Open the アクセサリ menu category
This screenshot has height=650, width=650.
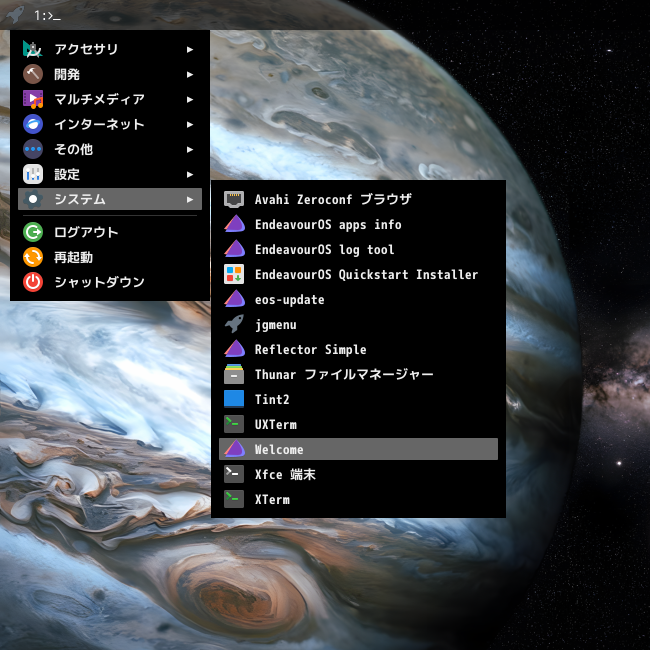click(110, 49)
